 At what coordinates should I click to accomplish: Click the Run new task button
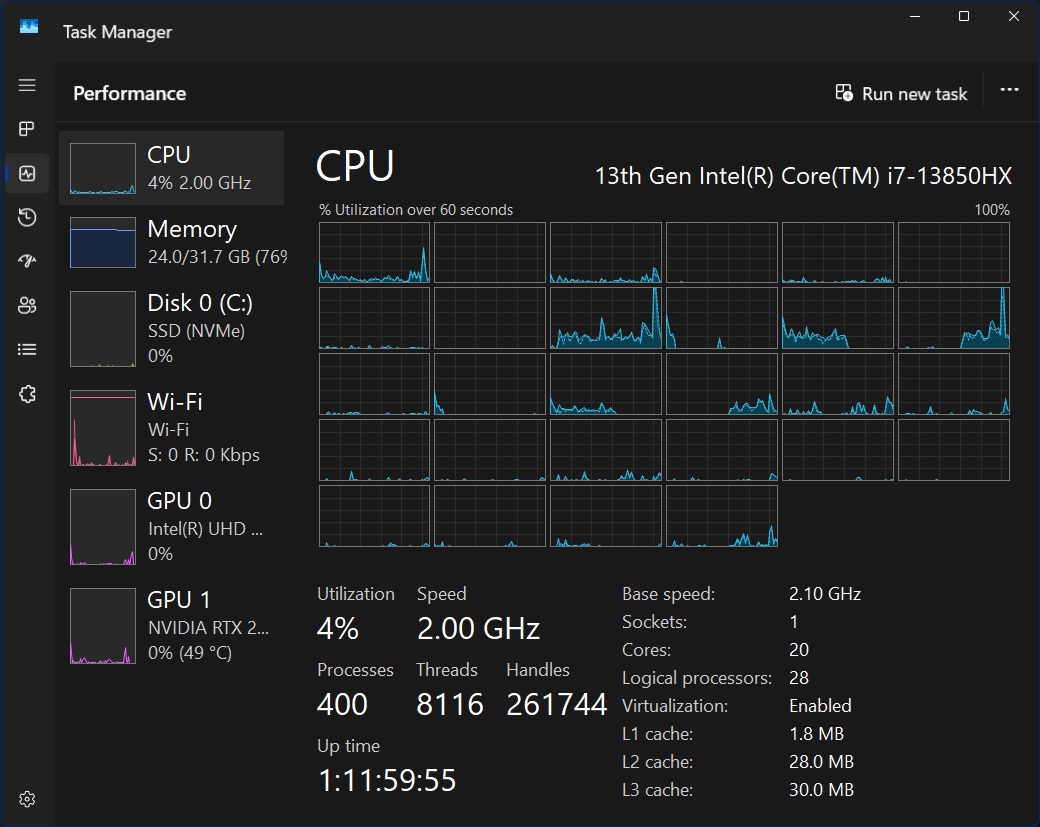pos(901,93)
